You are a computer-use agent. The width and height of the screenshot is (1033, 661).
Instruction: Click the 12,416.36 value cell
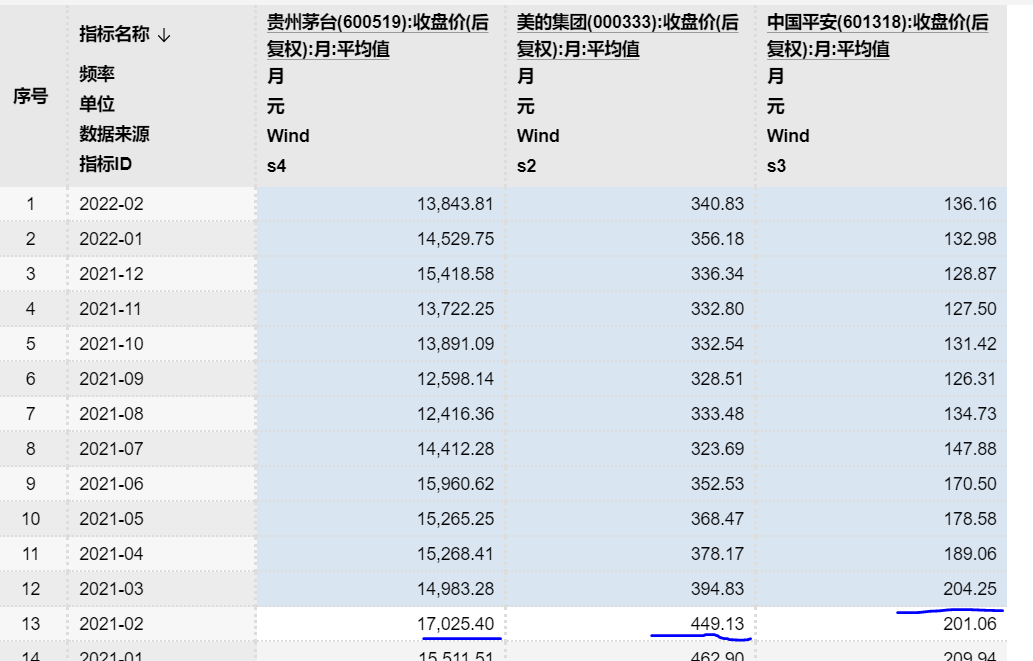(x=455, y=414)
